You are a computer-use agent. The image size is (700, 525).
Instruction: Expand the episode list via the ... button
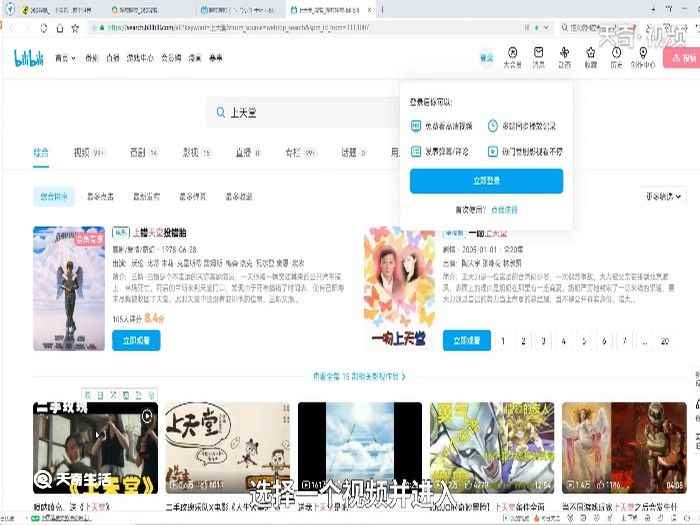pos(644,342)
